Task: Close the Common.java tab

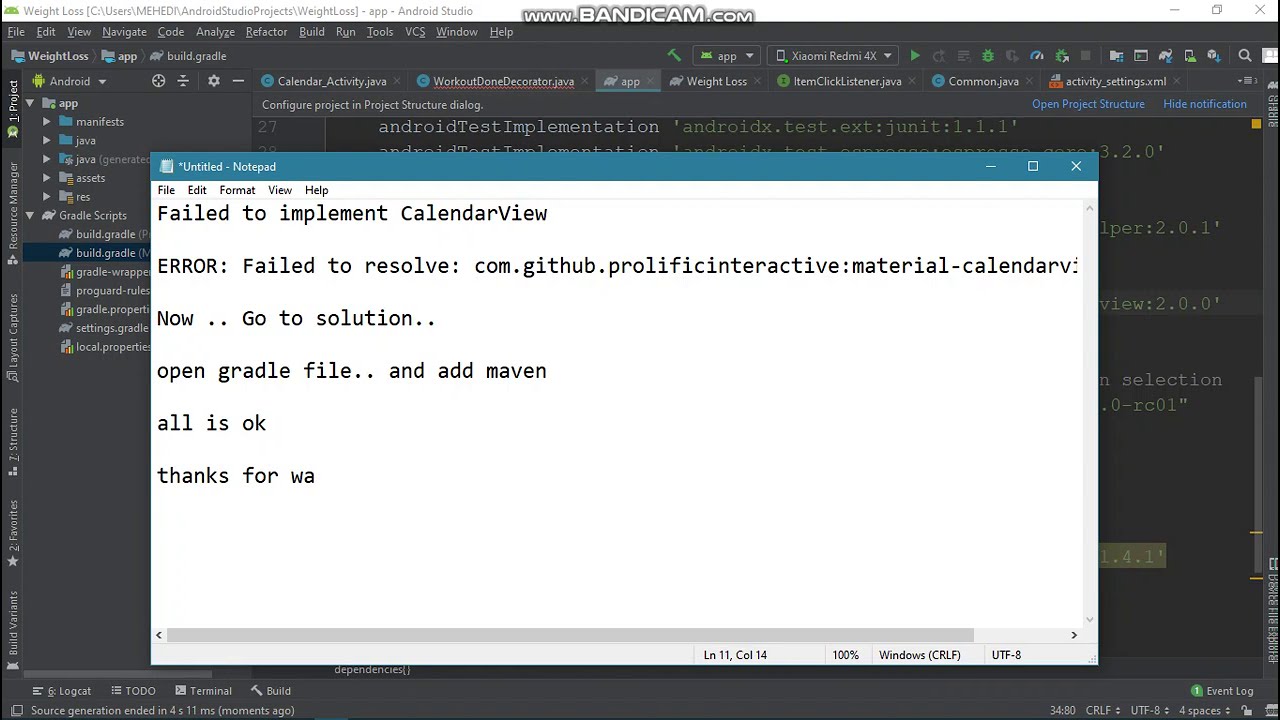Action: (1030, 81)
